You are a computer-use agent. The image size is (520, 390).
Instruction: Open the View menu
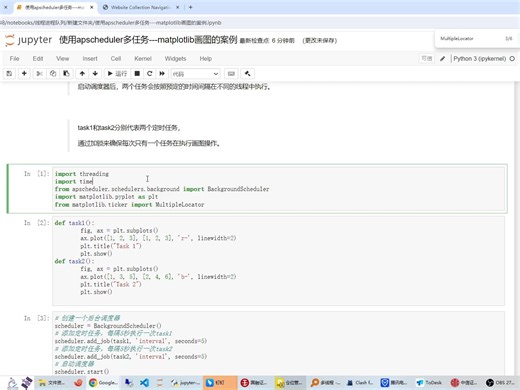pos(62,59)
